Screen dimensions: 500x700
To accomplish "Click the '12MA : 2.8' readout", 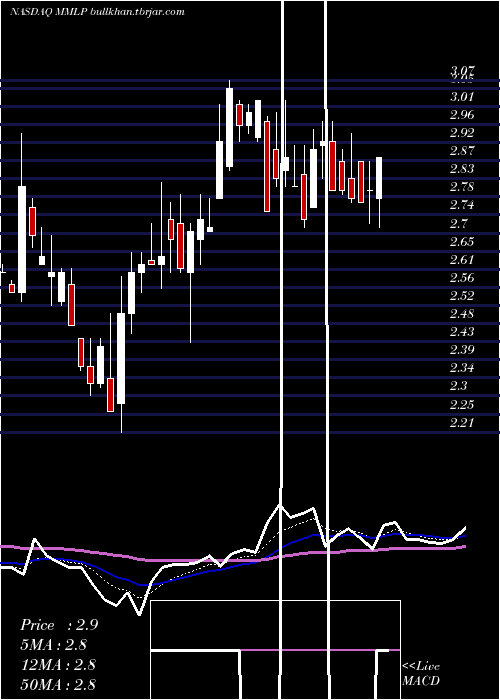I will pyautogui.click(x=58, y=664).
